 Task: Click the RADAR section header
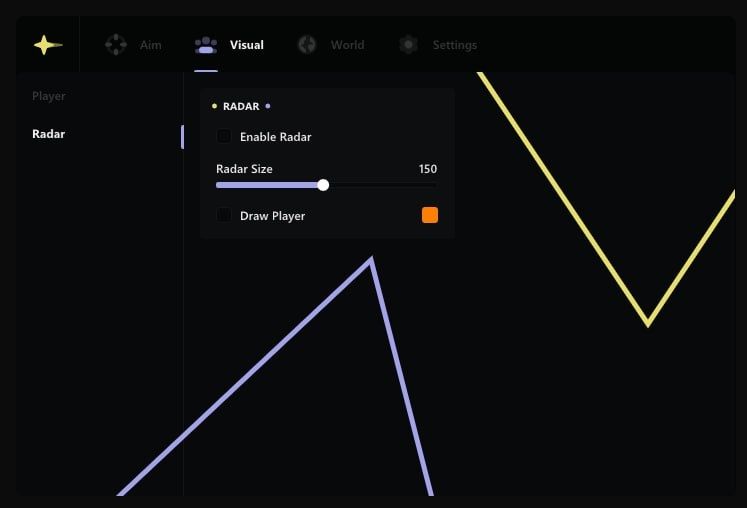tap(241, 106)
